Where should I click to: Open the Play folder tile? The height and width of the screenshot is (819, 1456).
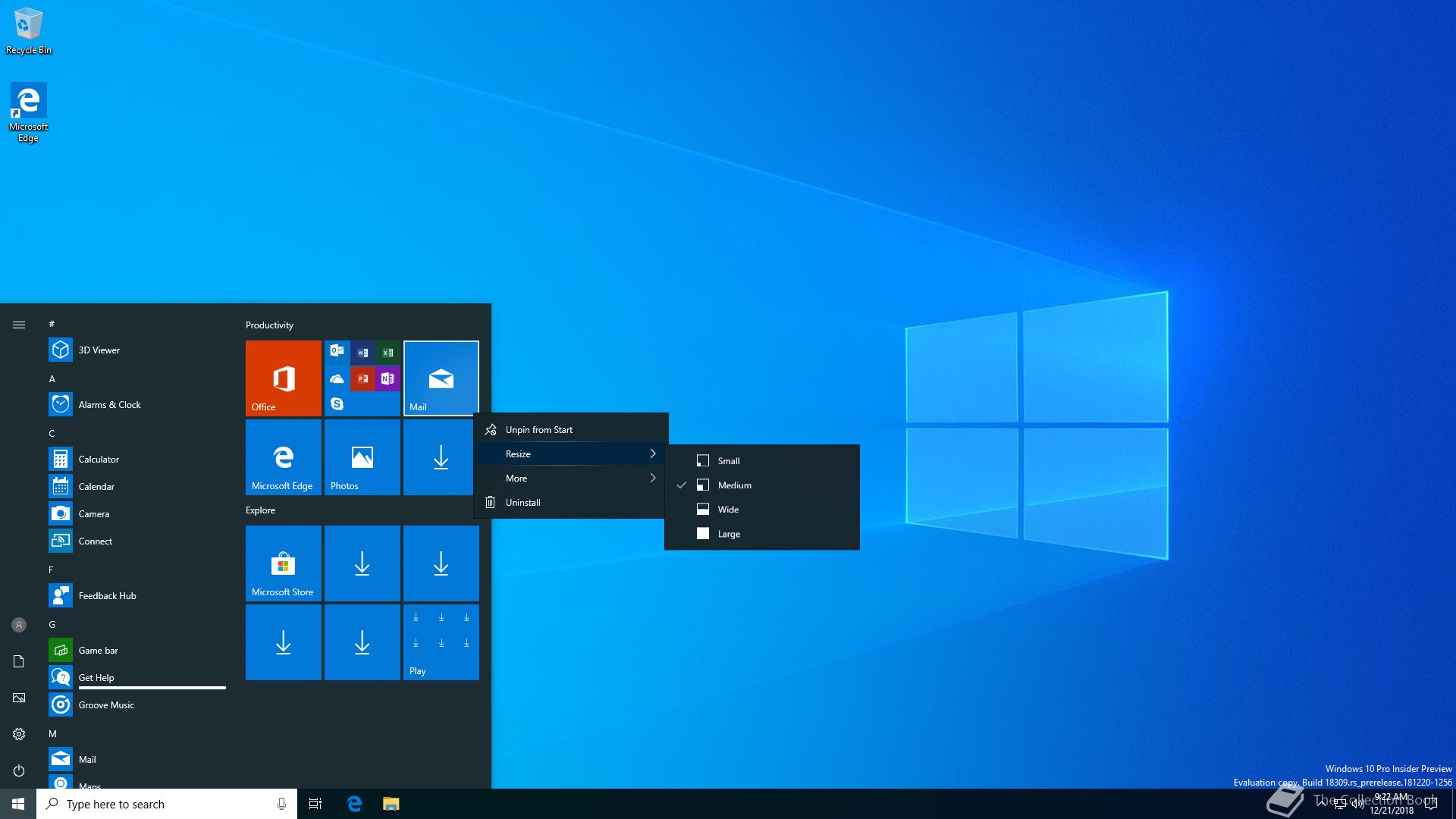click(441, 642)
